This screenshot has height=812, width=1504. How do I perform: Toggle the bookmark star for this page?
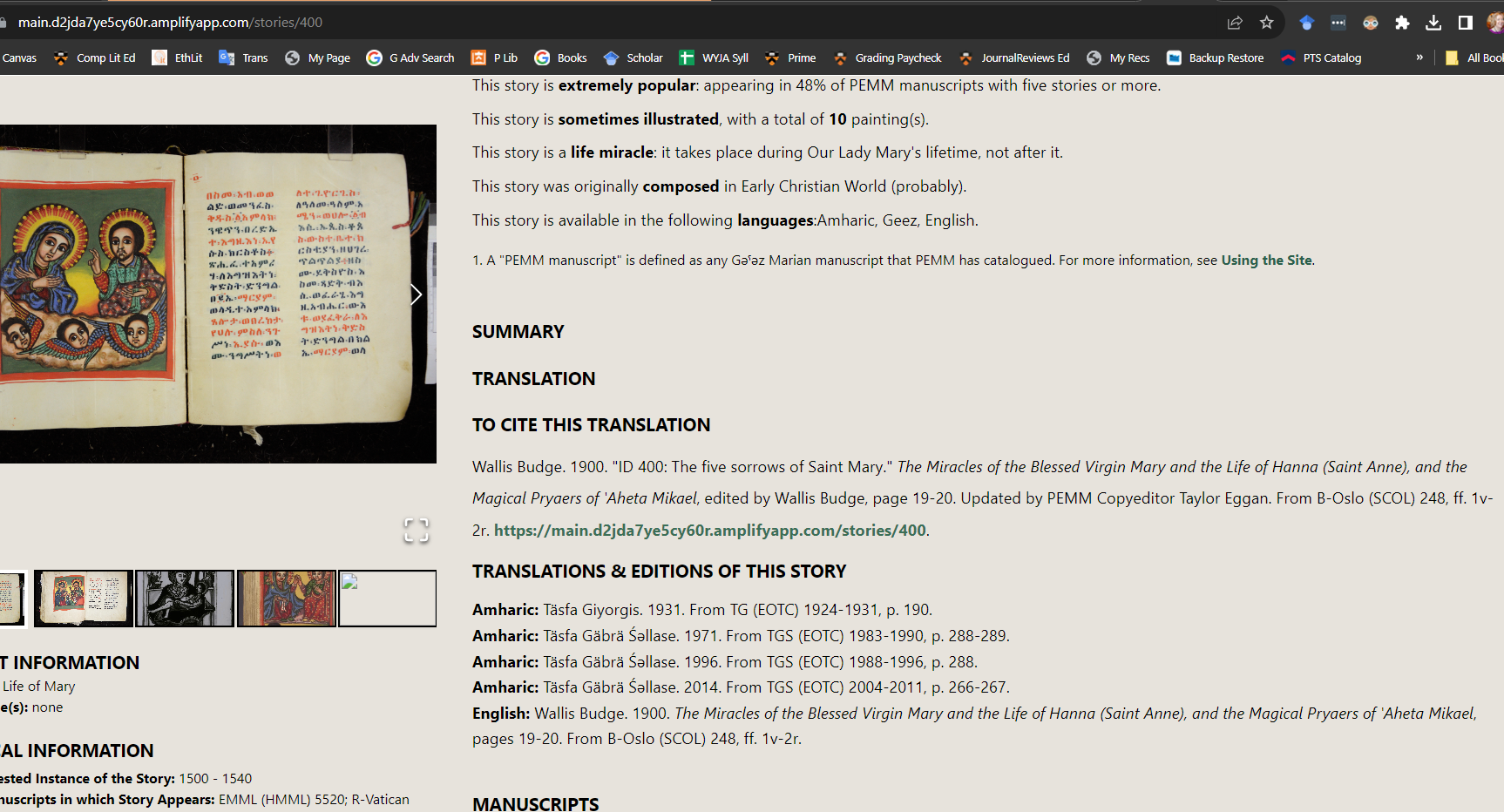point(1266,23)
